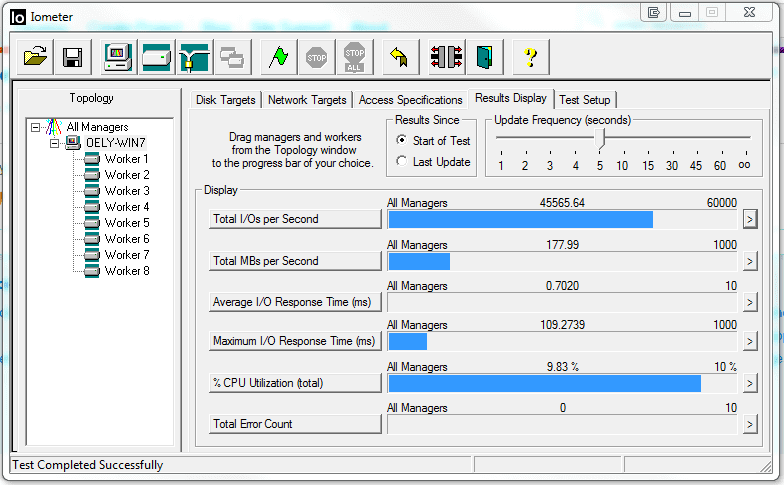
Task: Click duplicate selected worker icon
Action: pyautogui.click(x=232, y=57)
